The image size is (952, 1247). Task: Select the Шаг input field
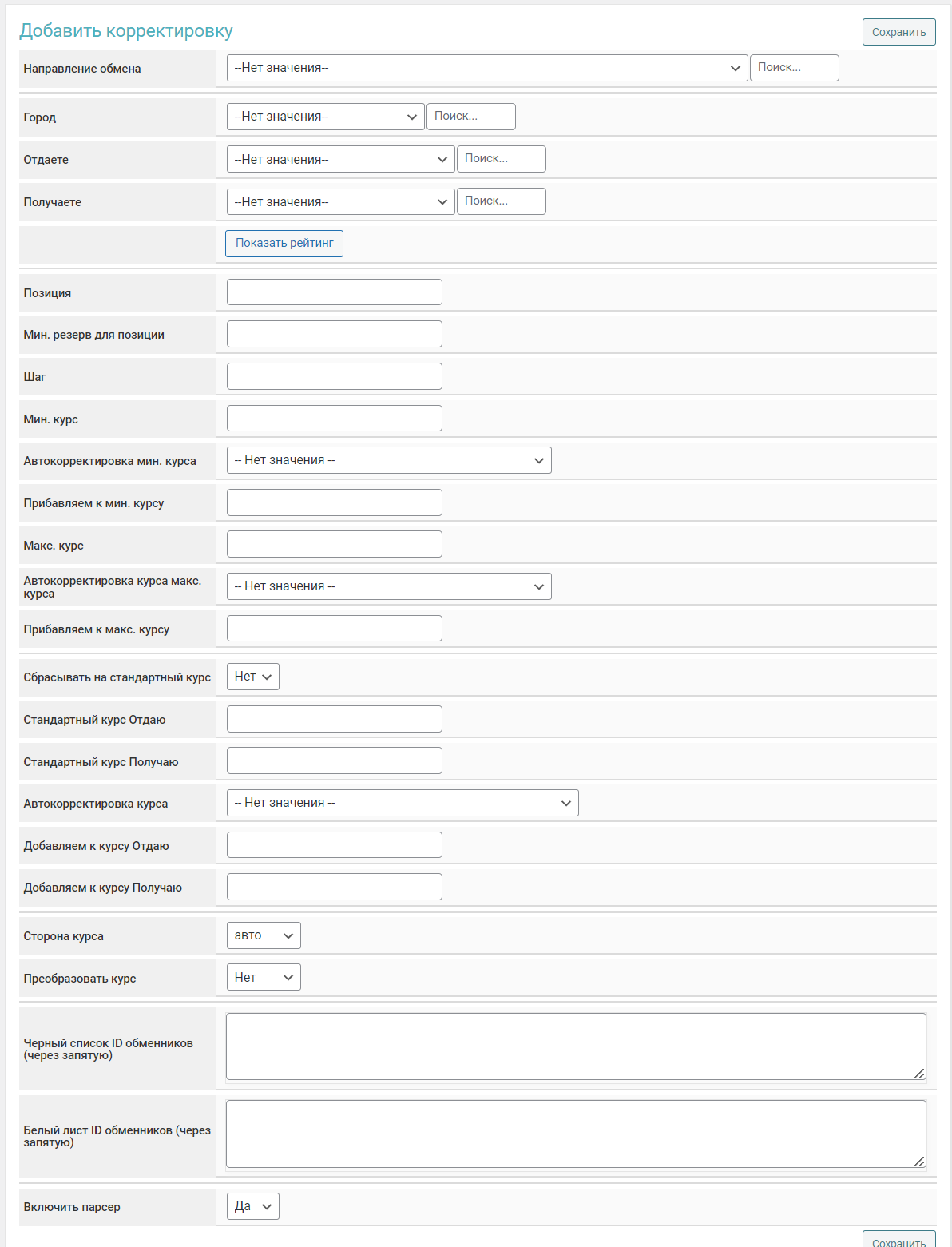[x=334, y=376]
